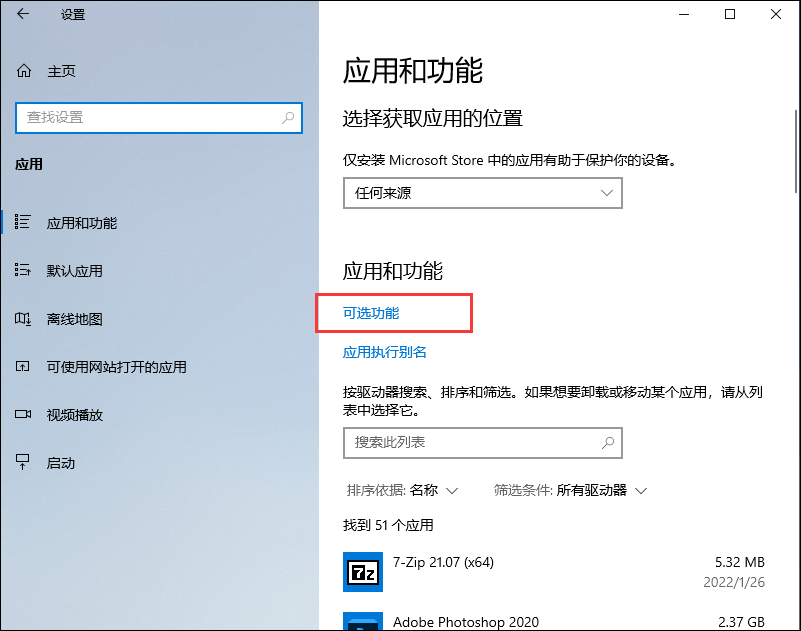This screenshot has width=801, height=631.
Task: Click the 7-Zip application icon
Action: click(363, 572)
